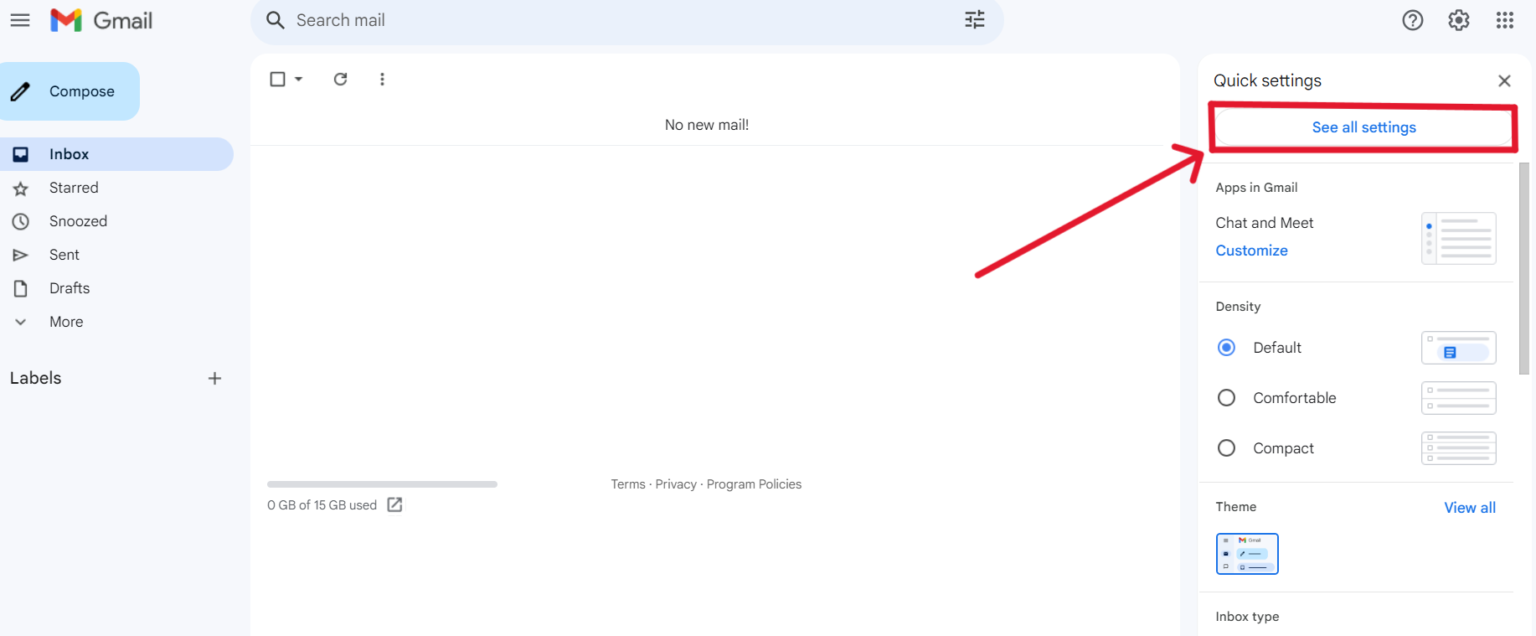Go to the Drafts folder

point(69,288)
